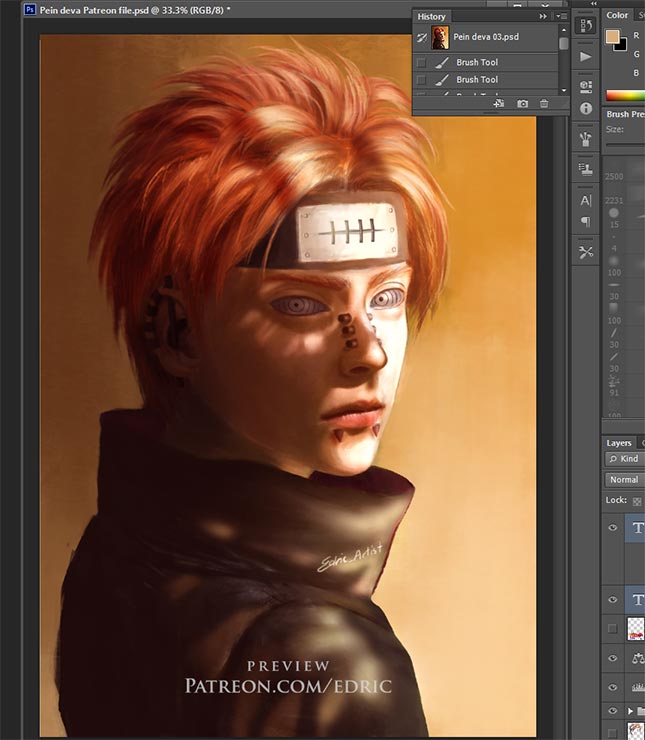
Task: Switch to the Layers tab
Action: tap(619, 443)
